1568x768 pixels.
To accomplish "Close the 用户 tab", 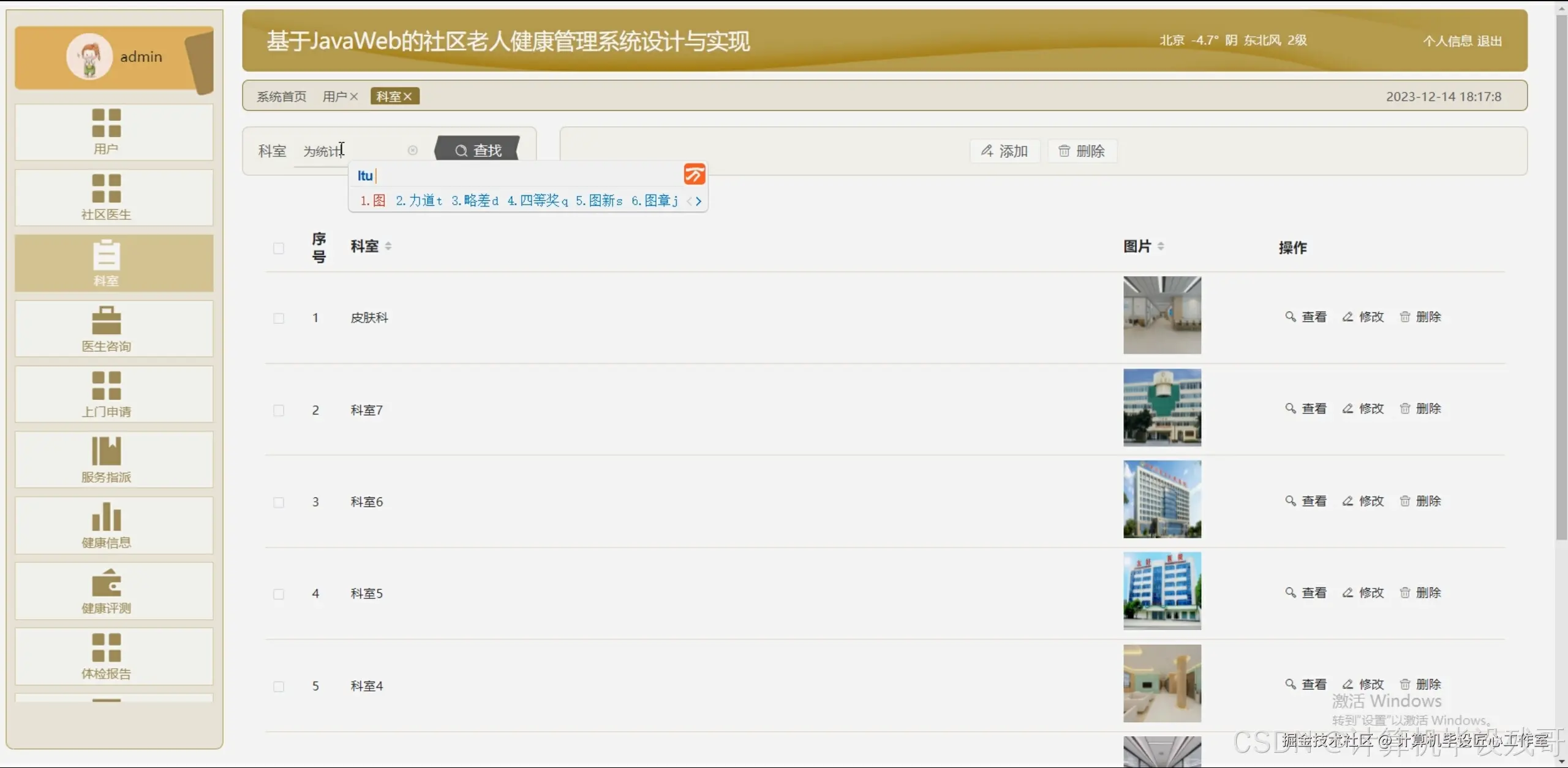I will click(x=354, y=97).
